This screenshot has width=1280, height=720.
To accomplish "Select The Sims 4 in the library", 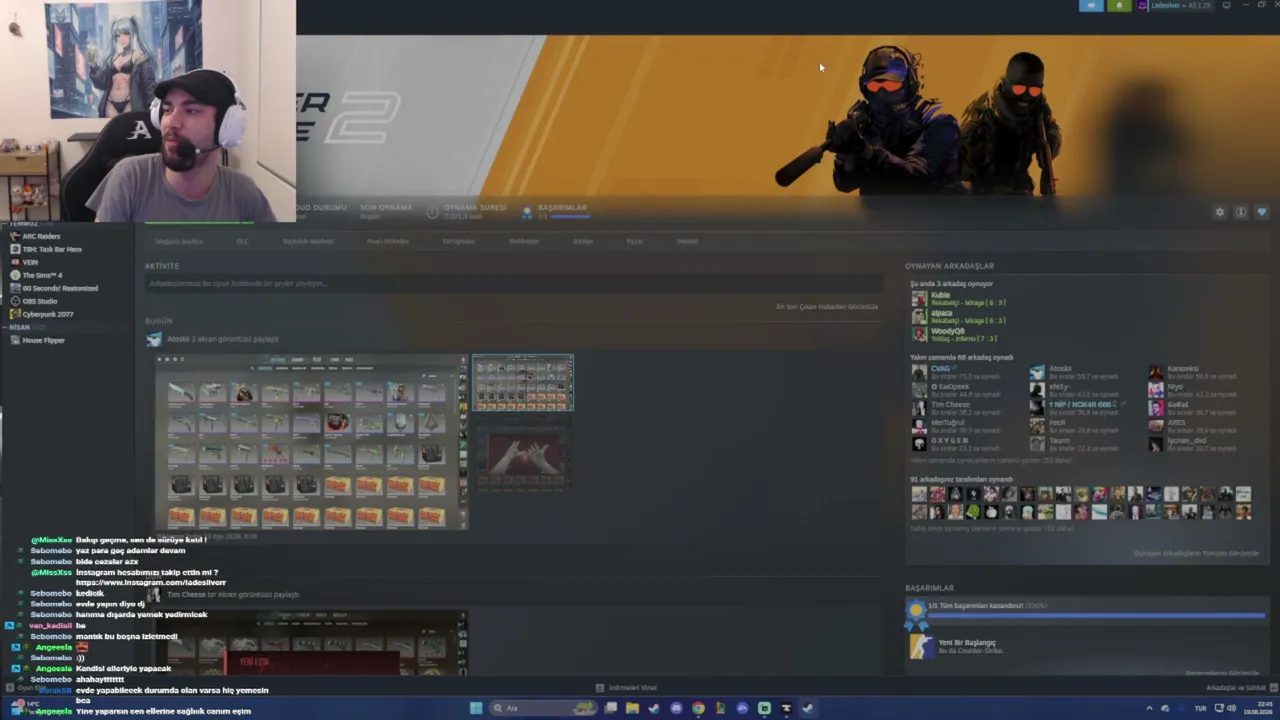I will coord(42,275).
